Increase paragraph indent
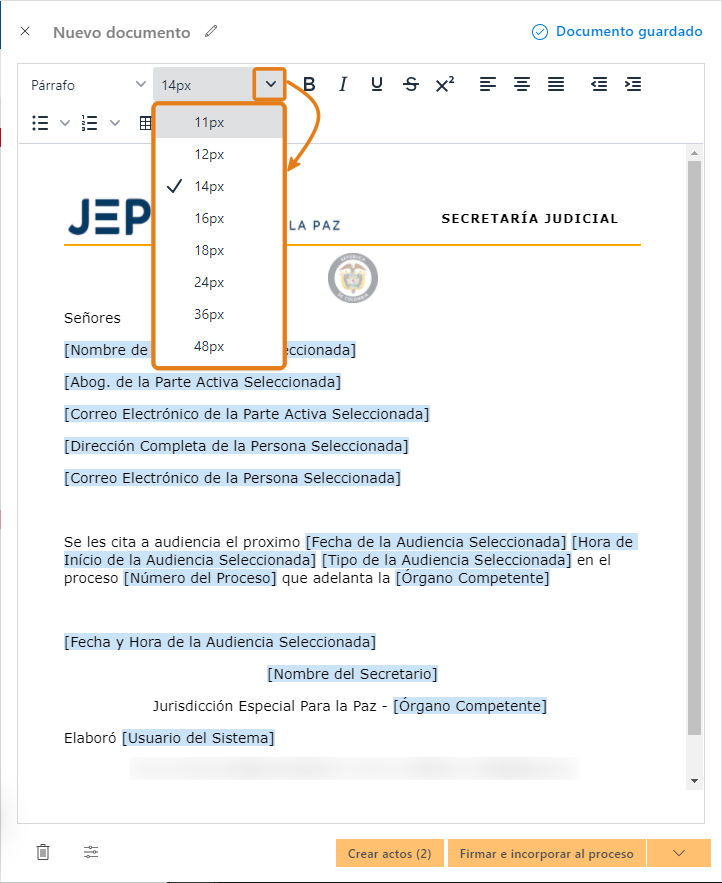The height and width of the screenshot is (883, 722). tap(633, 84)
